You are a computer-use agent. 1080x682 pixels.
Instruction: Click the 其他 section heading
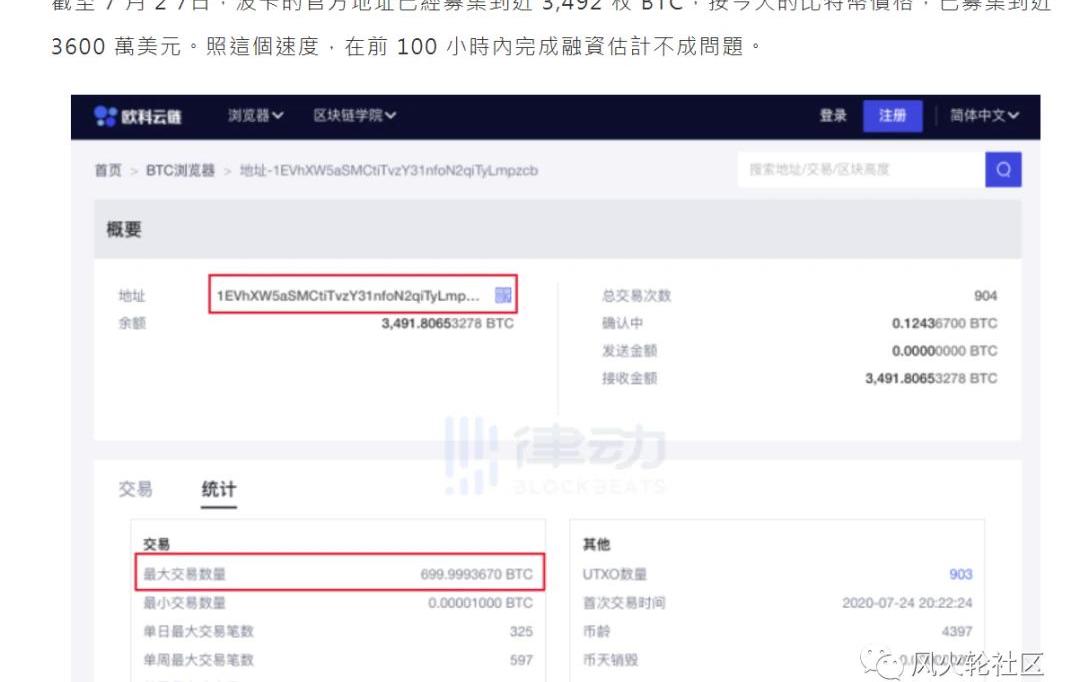pos(596,545)
